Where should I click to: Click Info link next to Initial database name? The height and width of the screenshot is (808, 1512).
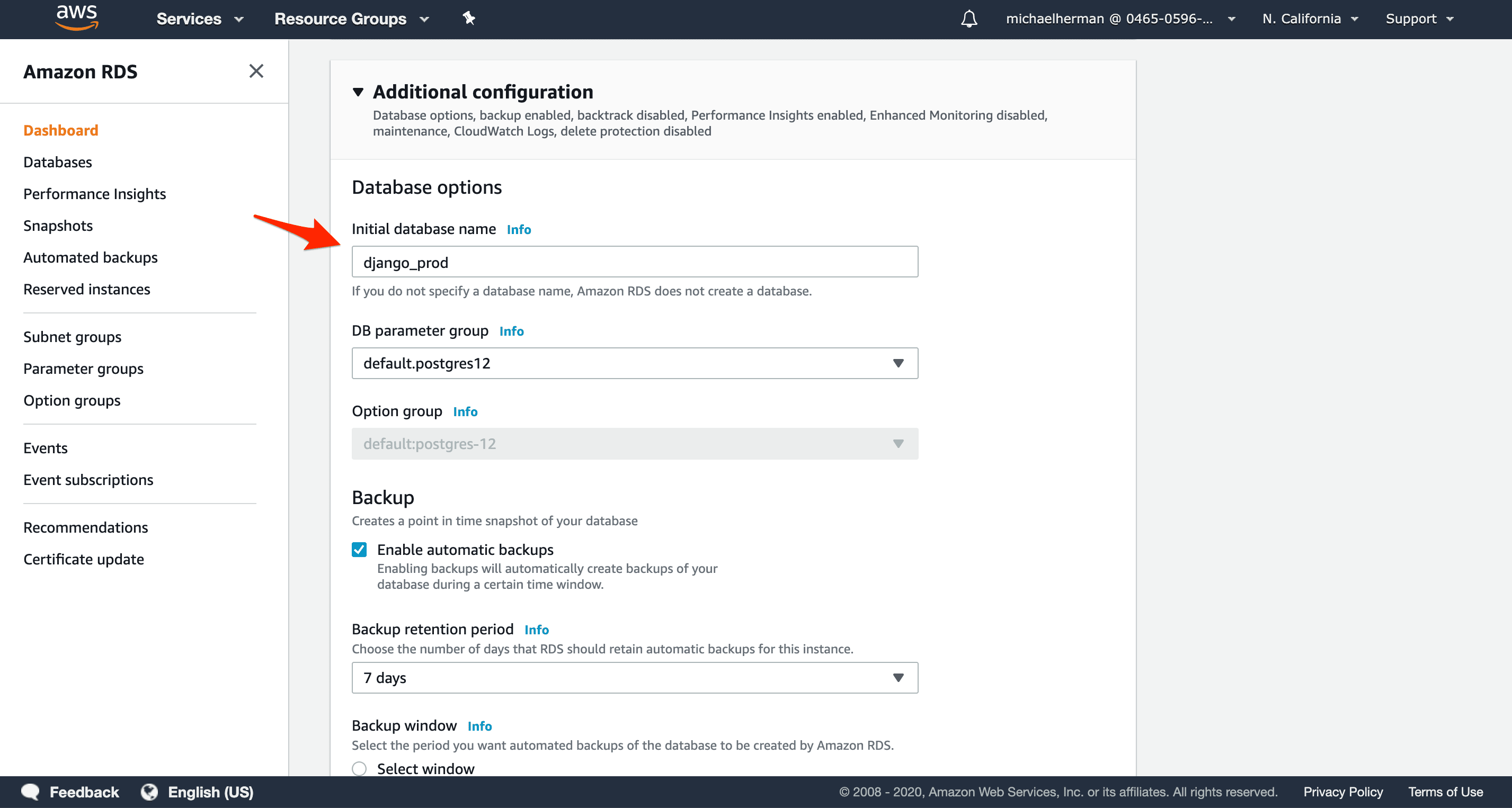(519, 229)
